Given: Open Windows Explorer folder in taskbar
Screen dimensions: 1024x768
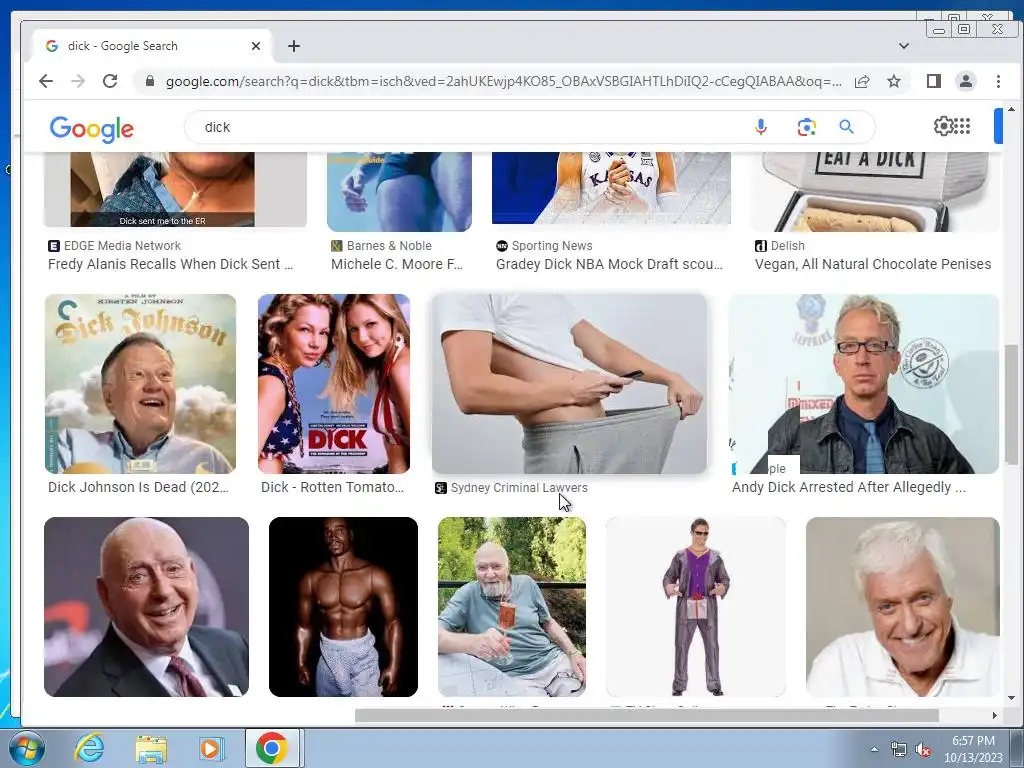Looking at the screenshot, I should pyautogui.click(x=150, y=749).
